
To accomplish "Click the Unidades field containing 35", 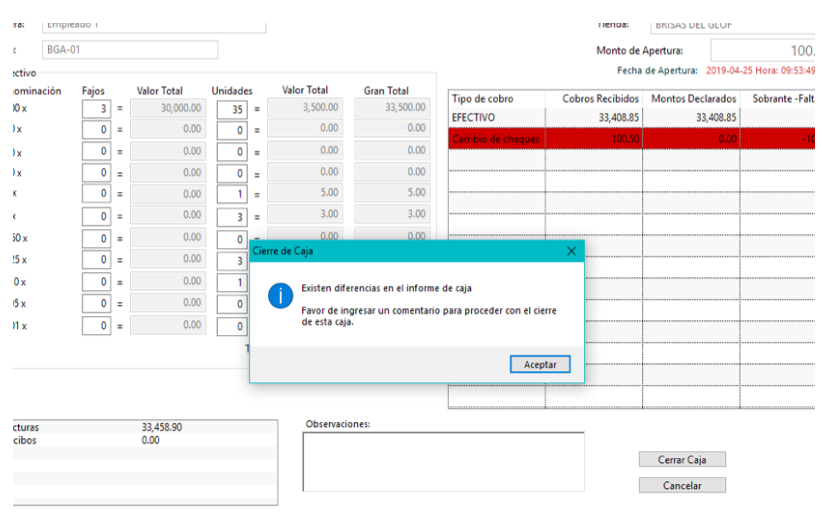I will point(232,109).
